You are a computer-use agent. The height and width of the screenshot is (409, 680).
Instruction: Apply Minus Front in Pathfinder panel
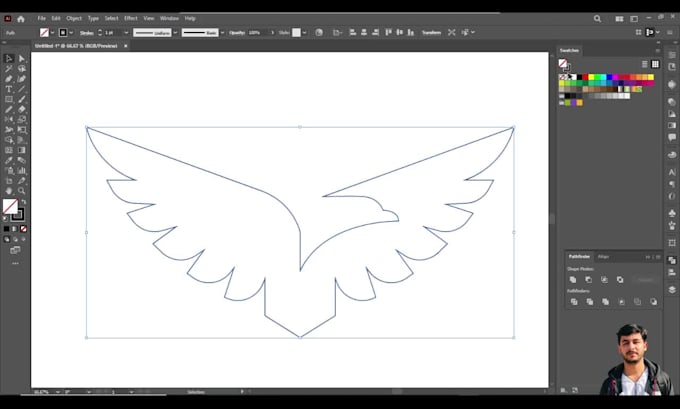(589, 280)
